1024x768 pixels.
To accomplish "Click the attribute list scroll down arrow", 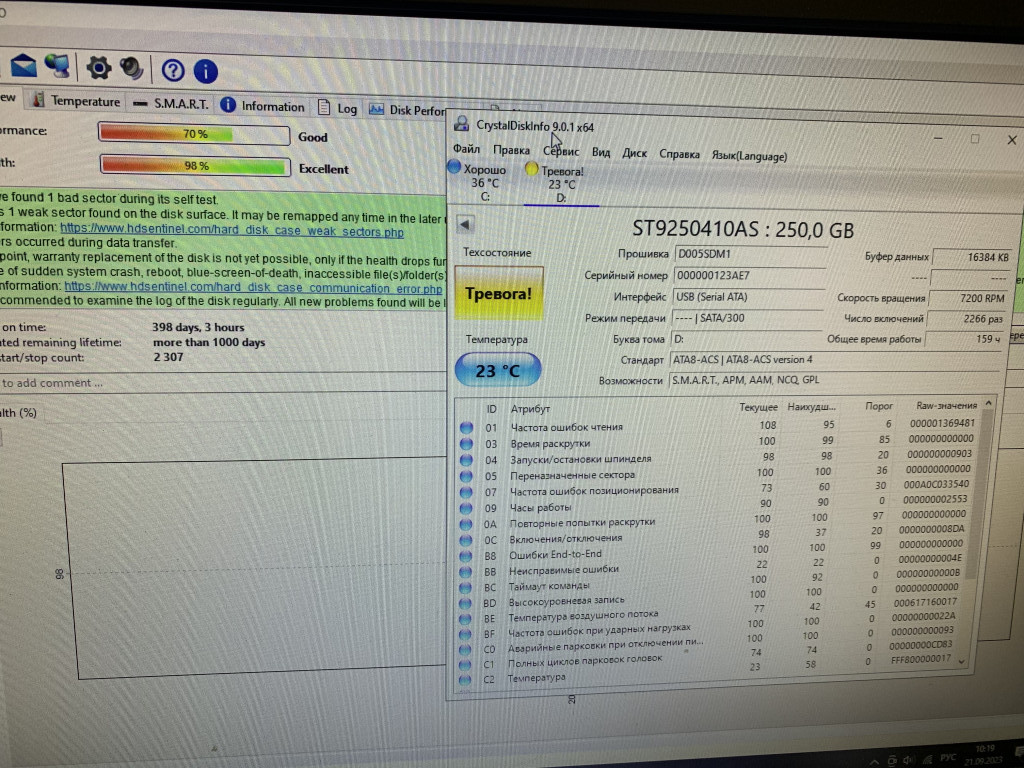I will (962, 661).
